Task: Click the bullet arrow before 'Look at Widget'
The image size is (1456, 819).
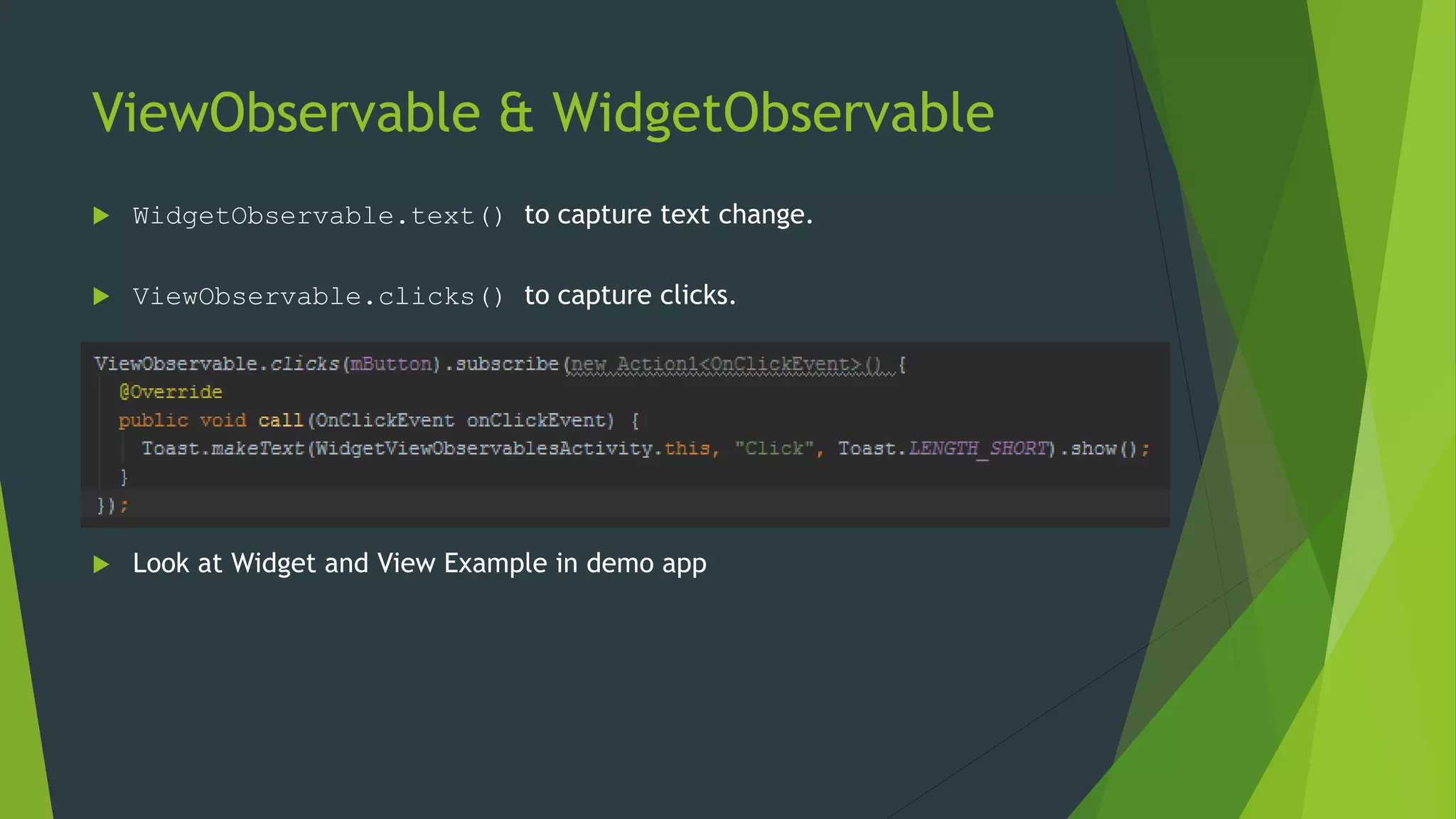Action: [102, 564]
